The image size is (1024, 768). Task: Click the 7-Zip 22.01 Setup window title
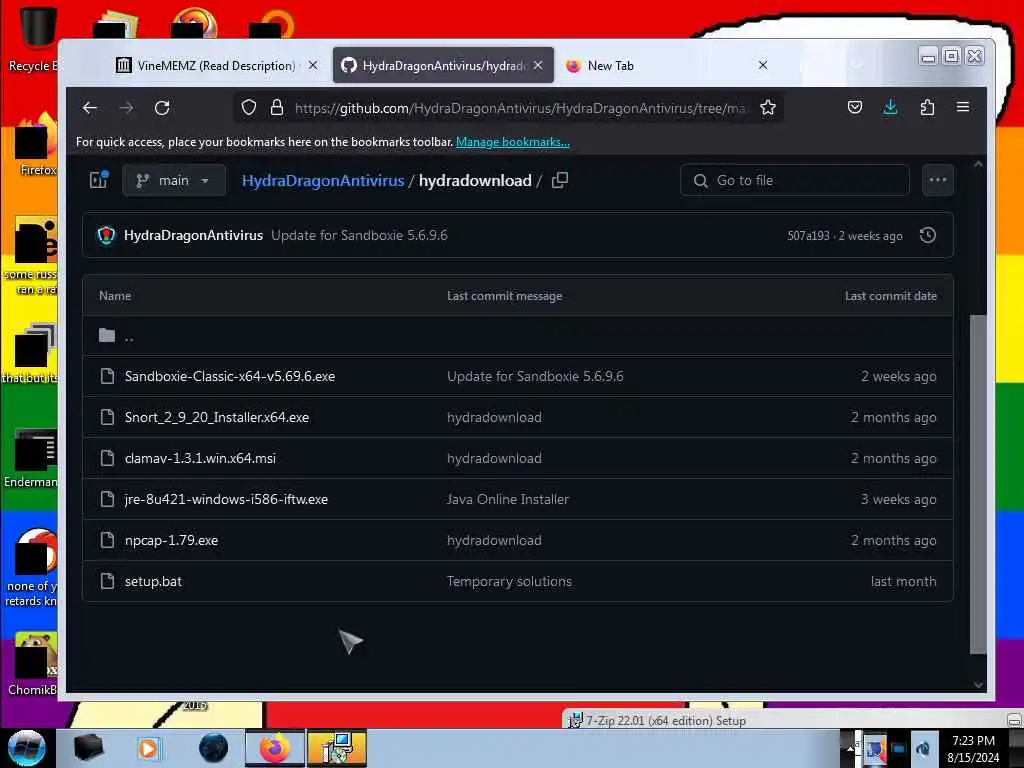point(665,720)
